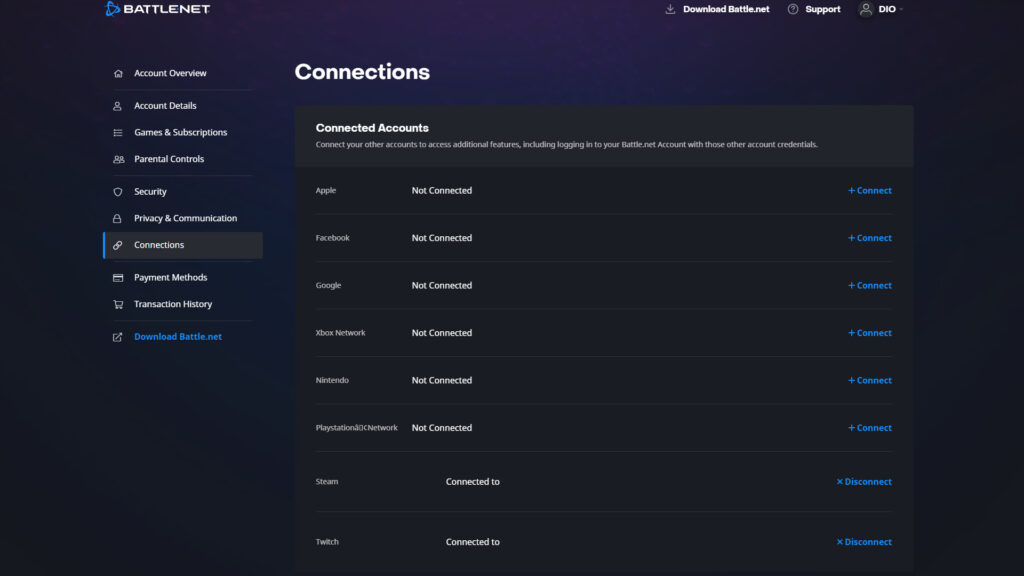Select the list icon for Games & Subscriptions
The width and height of the screenshot is (1024, 576).
117,132
